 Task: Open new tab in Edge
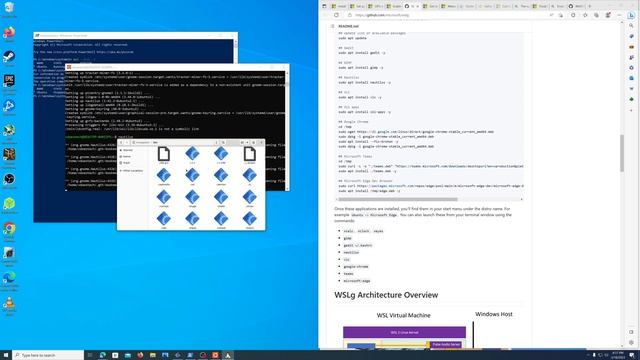pos(589,6)
